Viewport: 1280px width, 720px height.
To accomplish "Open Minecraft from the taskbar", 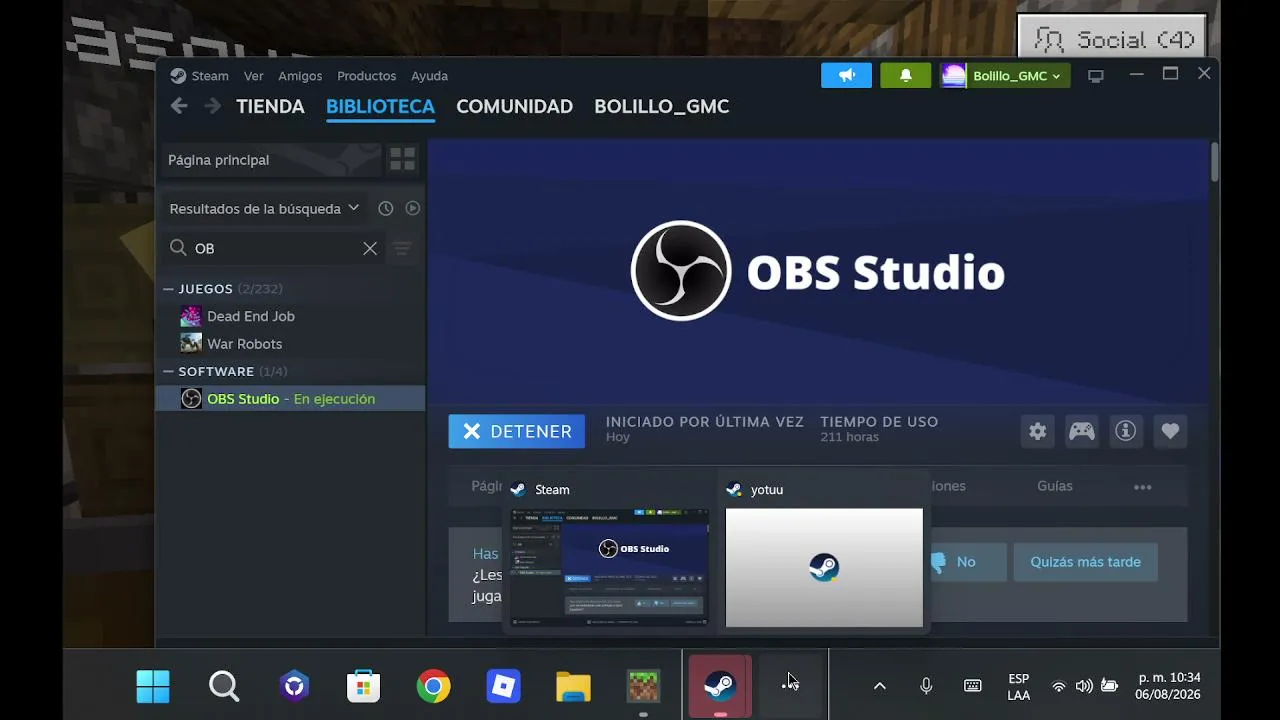I will (643, 686).
